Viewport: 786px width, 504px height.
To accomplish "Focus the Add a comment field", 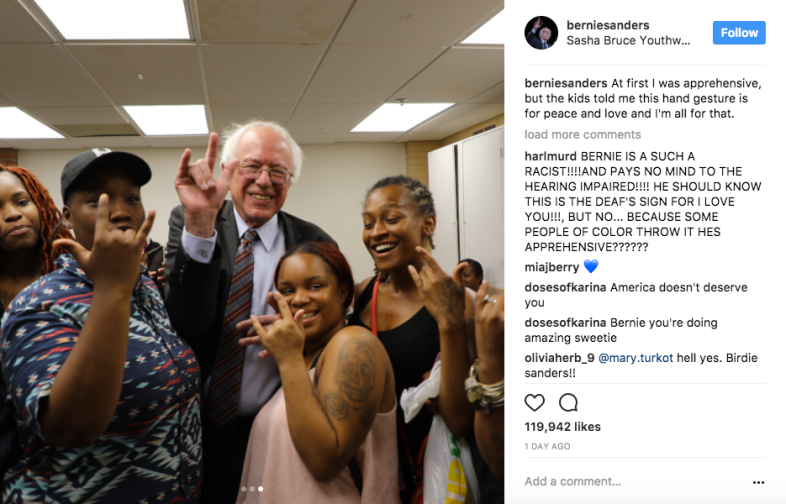I will 636,481.
